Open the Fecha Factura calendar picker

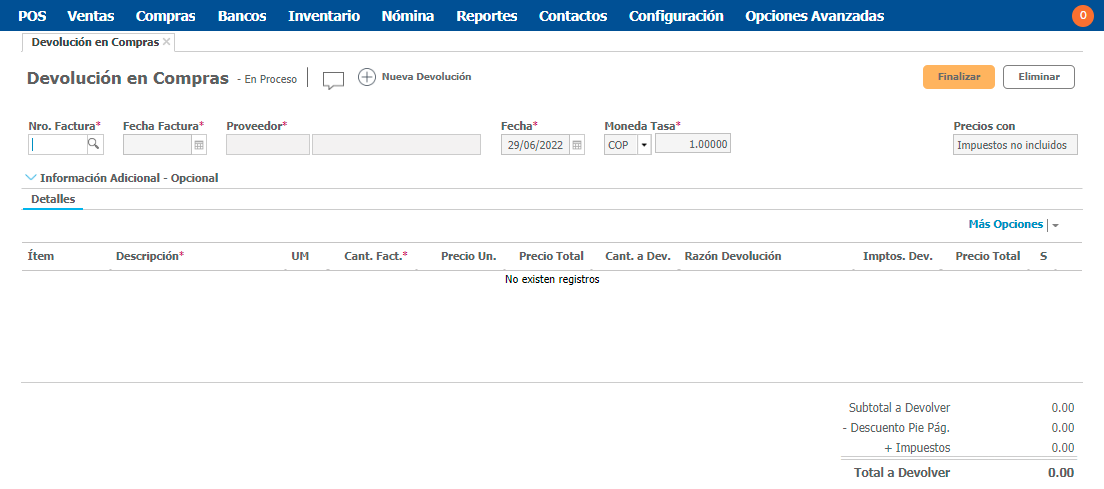[x=199, y=145]
